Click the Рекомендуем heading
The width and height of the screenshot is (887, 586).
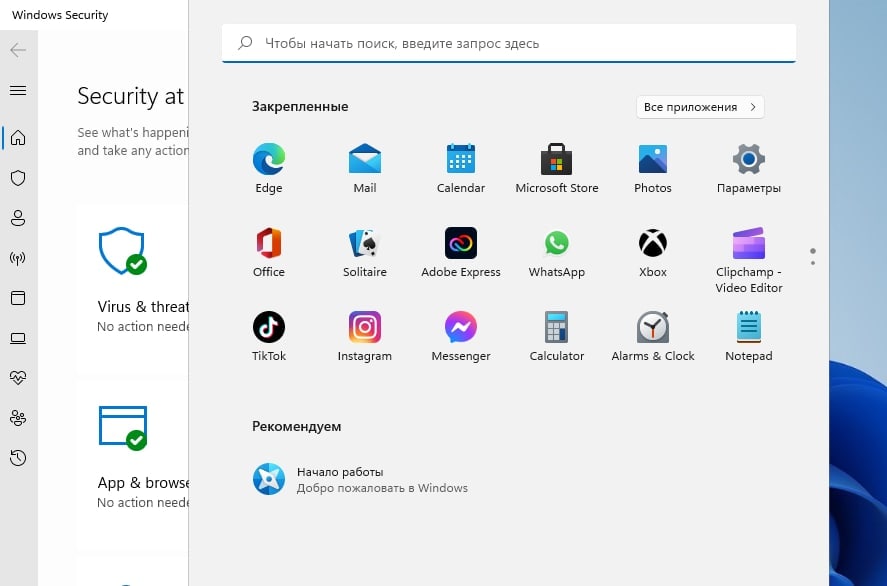pos(296,426)
